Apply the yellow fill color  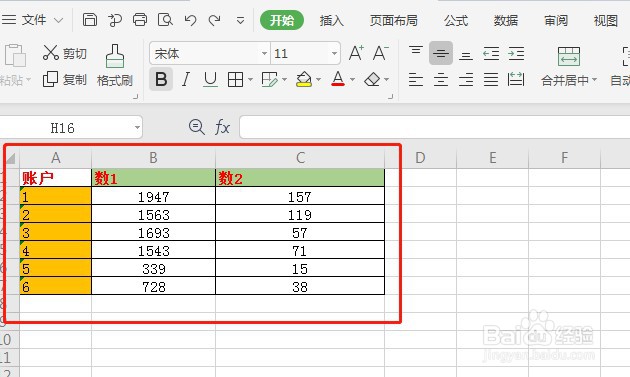tap(304, 79)
